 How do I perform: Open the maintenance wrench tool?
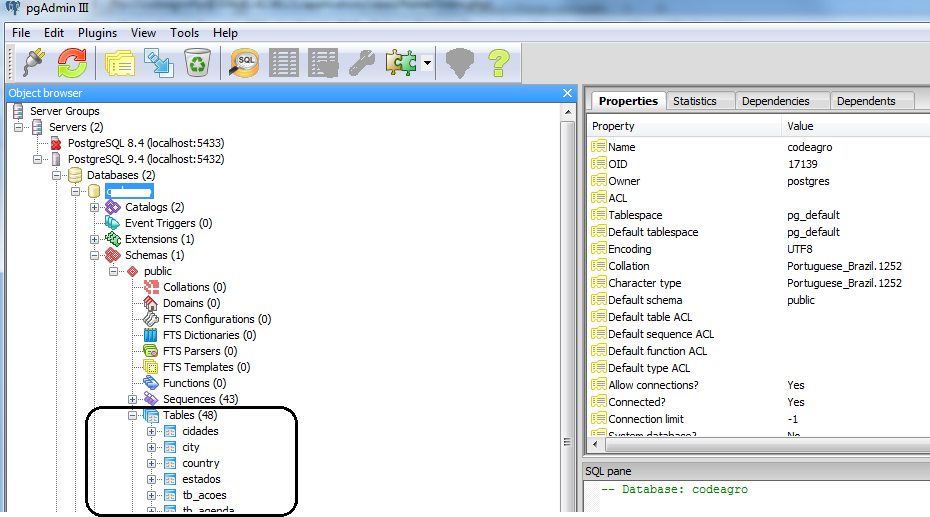pyautogui.click(x=361, y=63)
